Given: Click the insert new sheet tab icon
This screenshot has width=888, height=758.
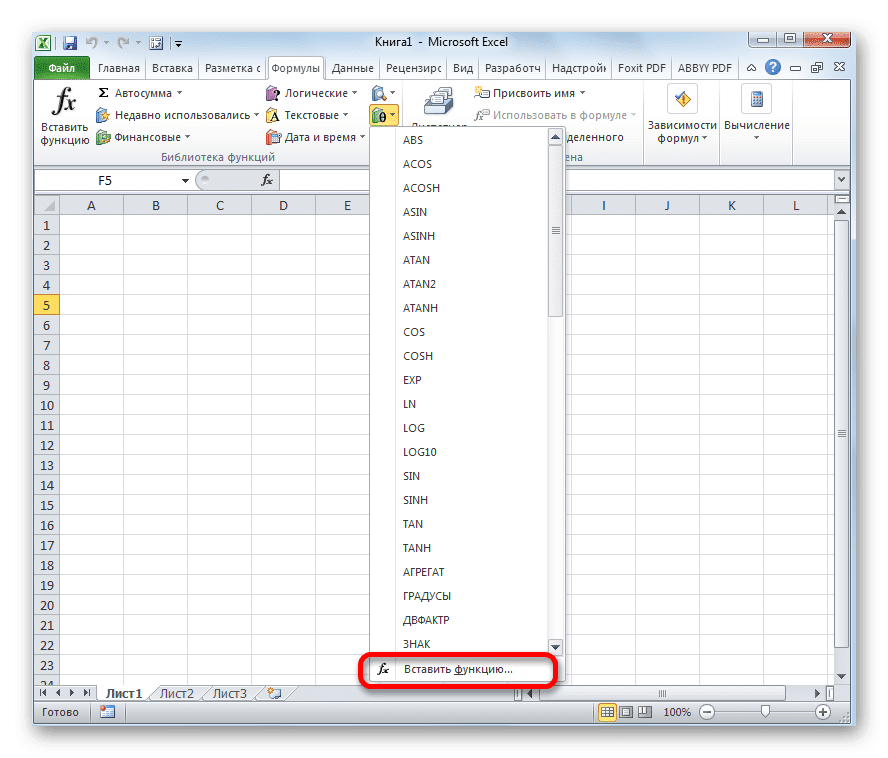Looking at the screenshot, I should click(275, 693).
